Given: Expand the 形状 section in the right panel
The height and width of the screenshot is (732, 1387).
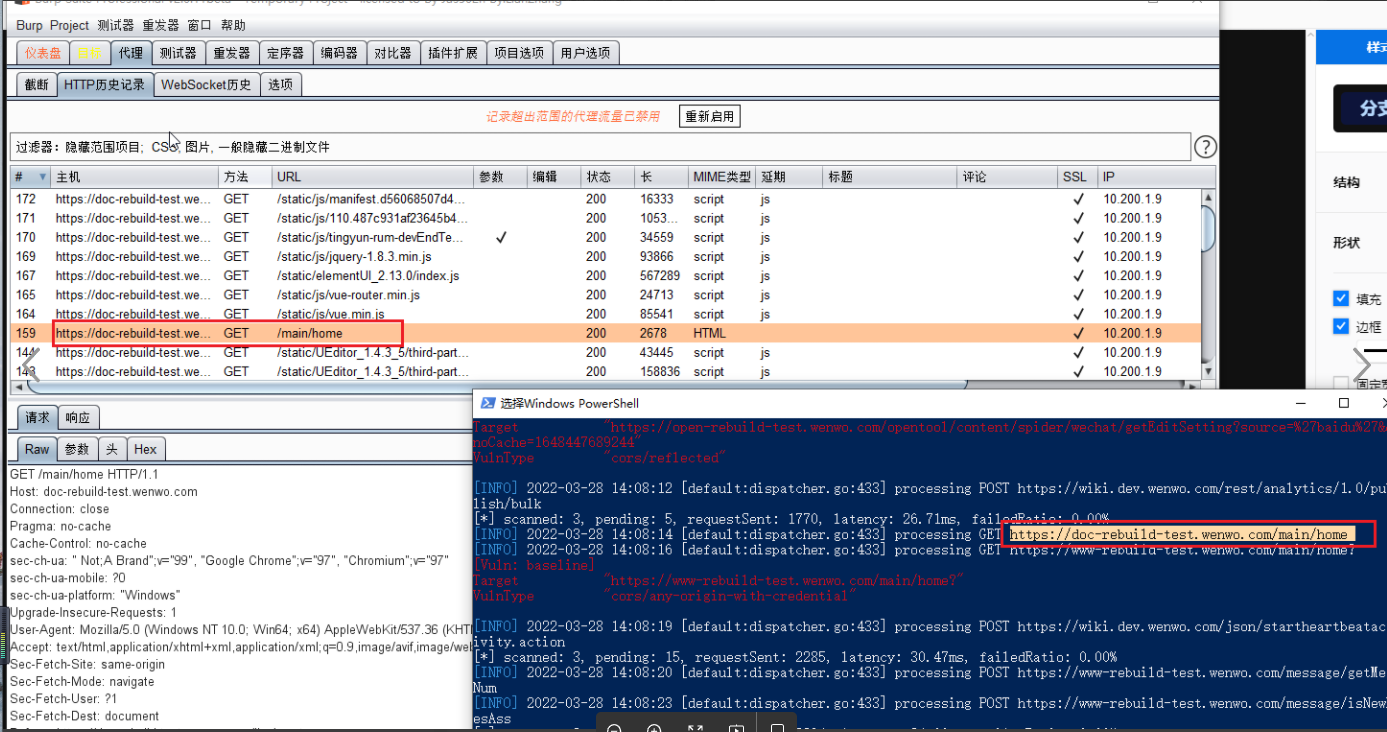Looking at the screenshot, I should click(1347, 240).
